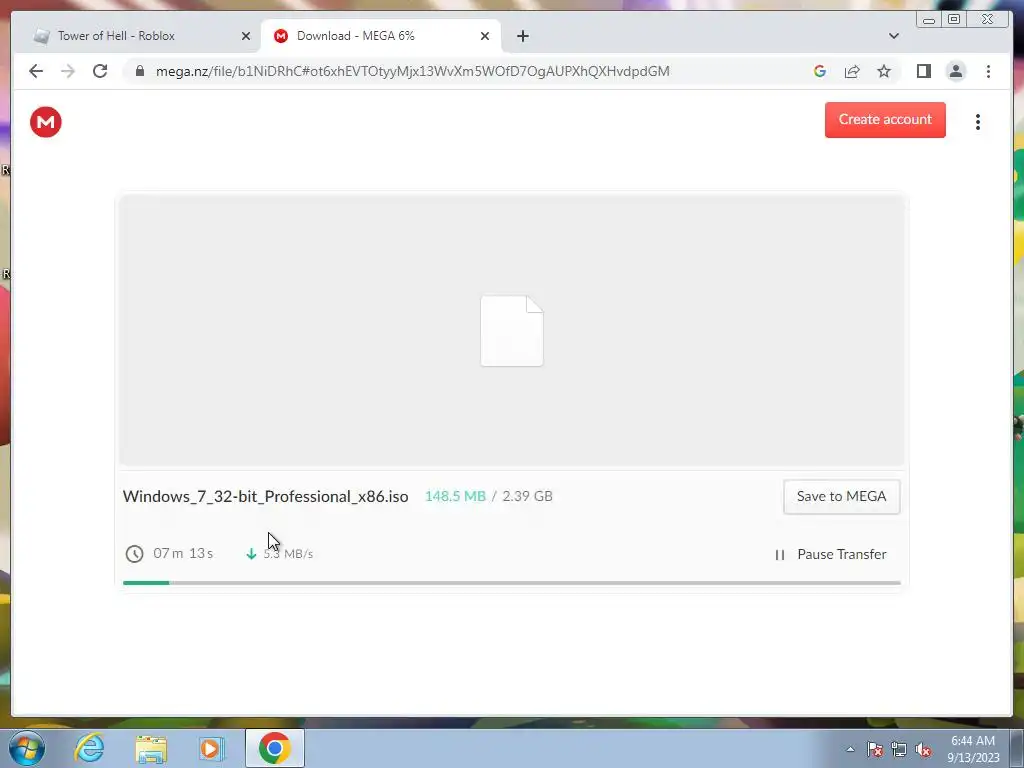Click the browser forward arrow

tap(68, 71)
